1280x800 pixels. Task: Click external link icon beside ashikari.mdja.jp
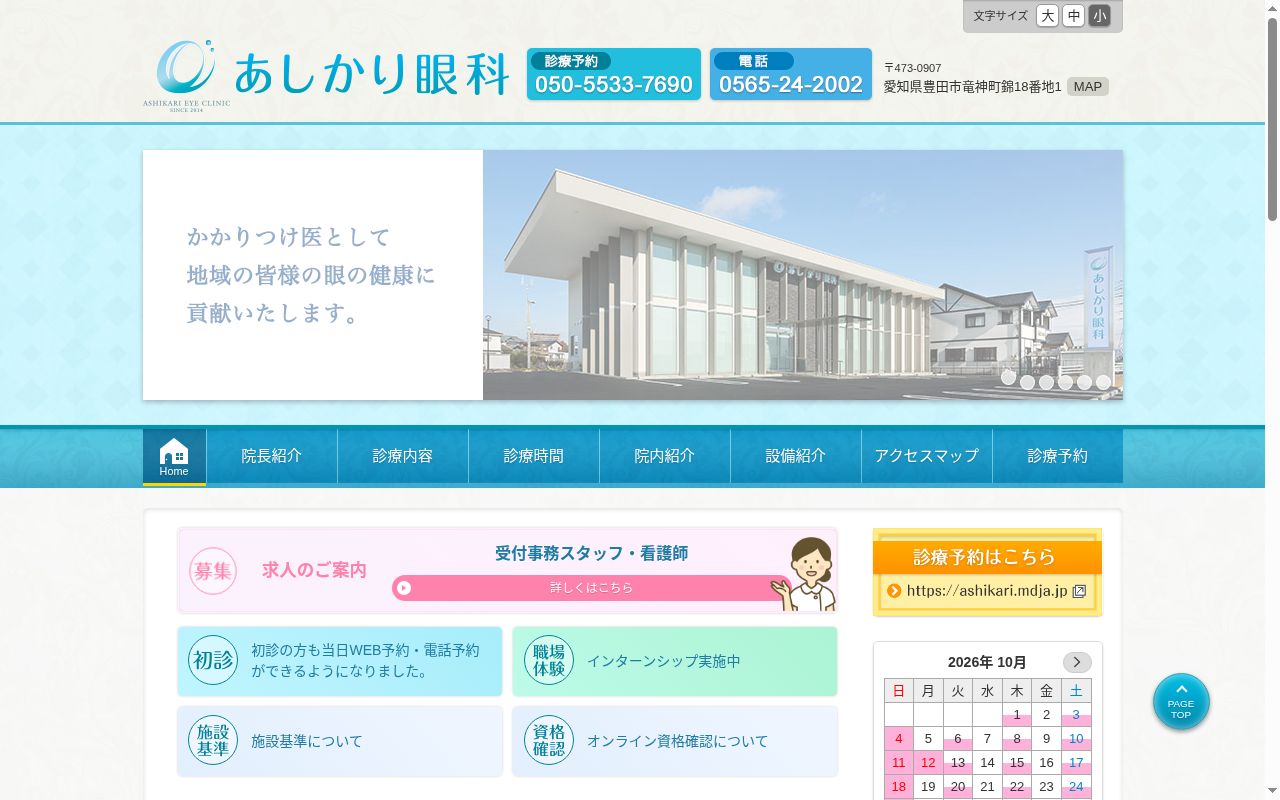[x=1080, y=591]
